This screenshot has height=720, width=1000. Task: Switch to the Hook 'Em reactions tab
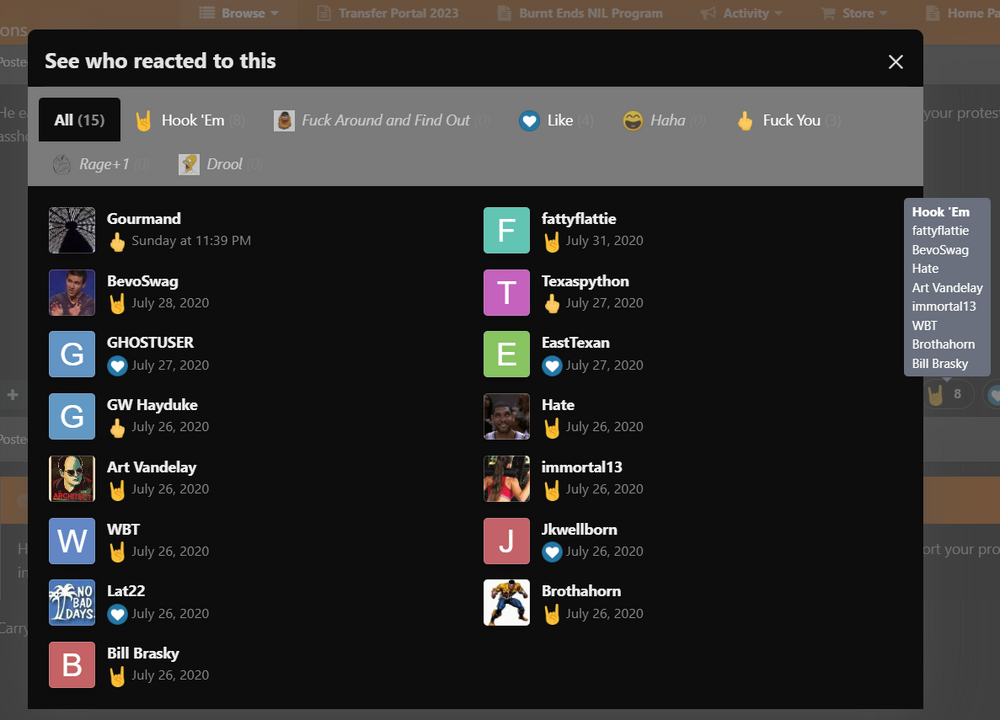pyautogui.click(x=190, y=120)
